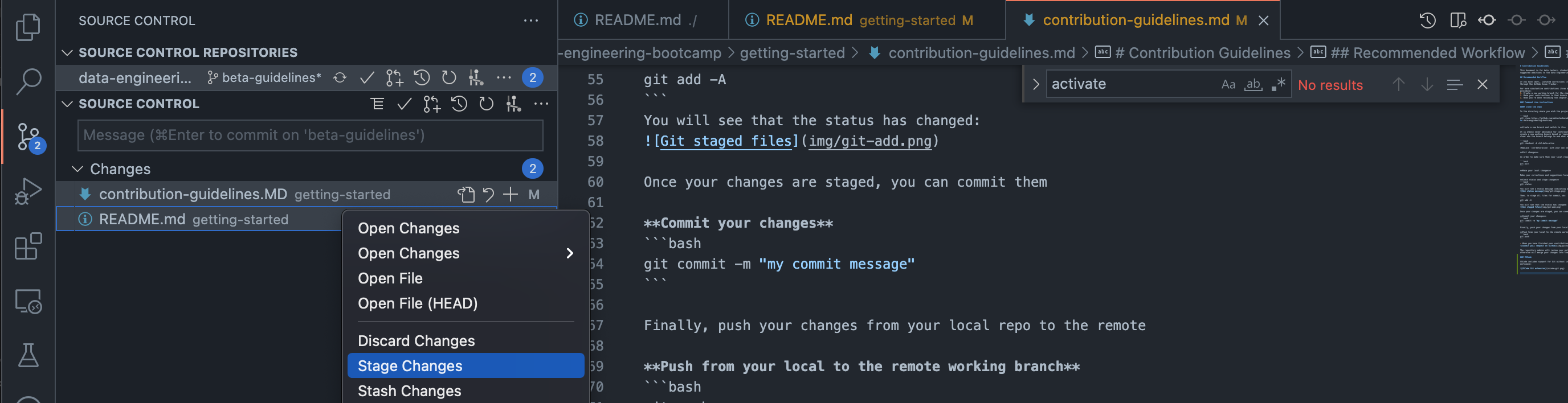Stage changes for contribution-guidelines.MD with plus icon
The image size is (1568, 403).
(510, 195)
